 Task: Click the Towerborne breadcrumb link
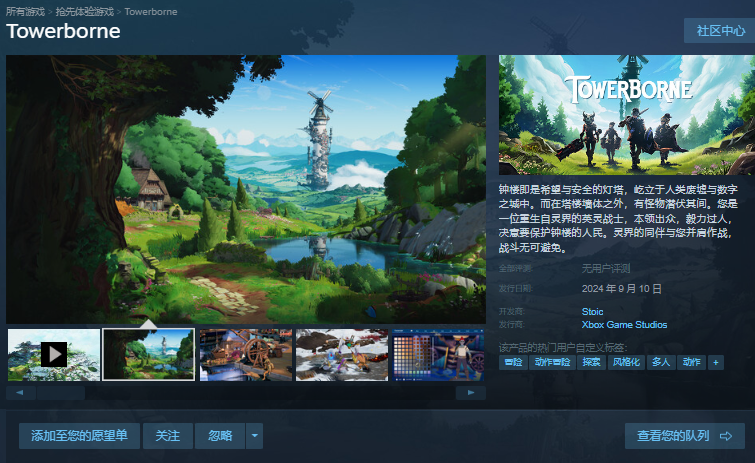[x=151, y=12]
